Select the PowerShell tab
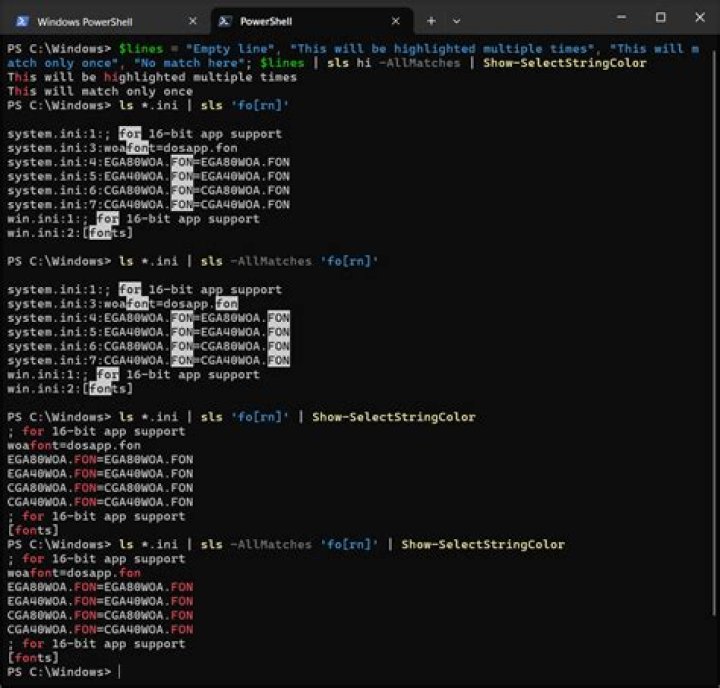This screenshot has width=720, height=688. coord(312,21)
